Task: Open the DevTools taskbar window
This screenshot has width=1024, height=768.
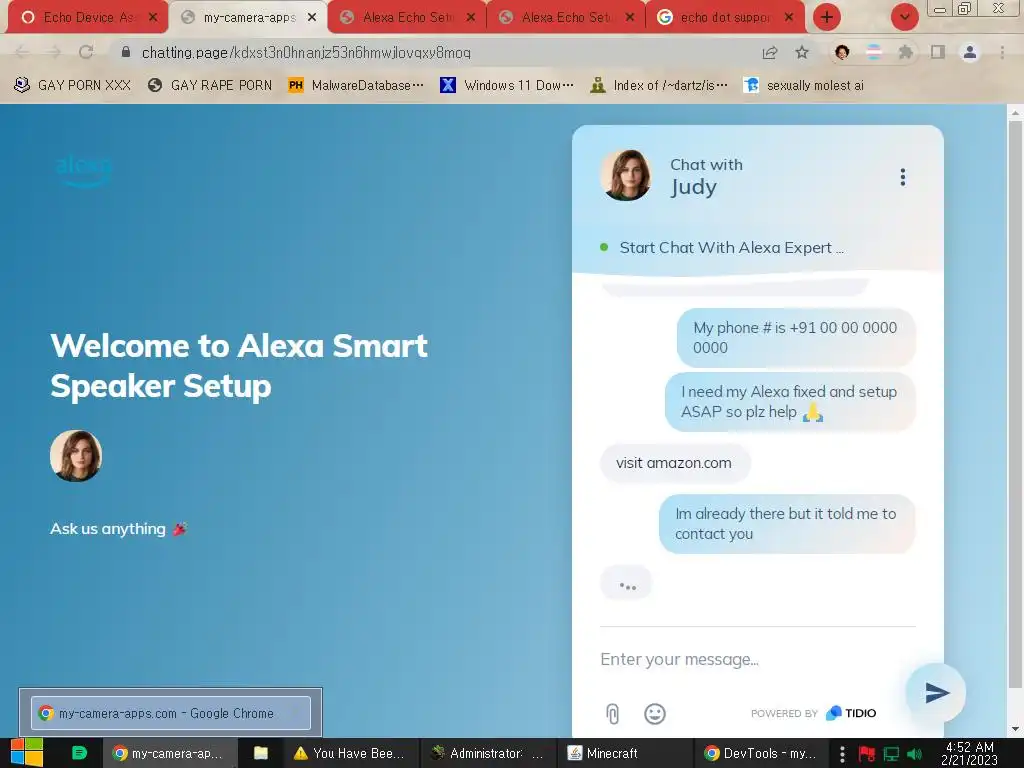Action: [760, 753]
